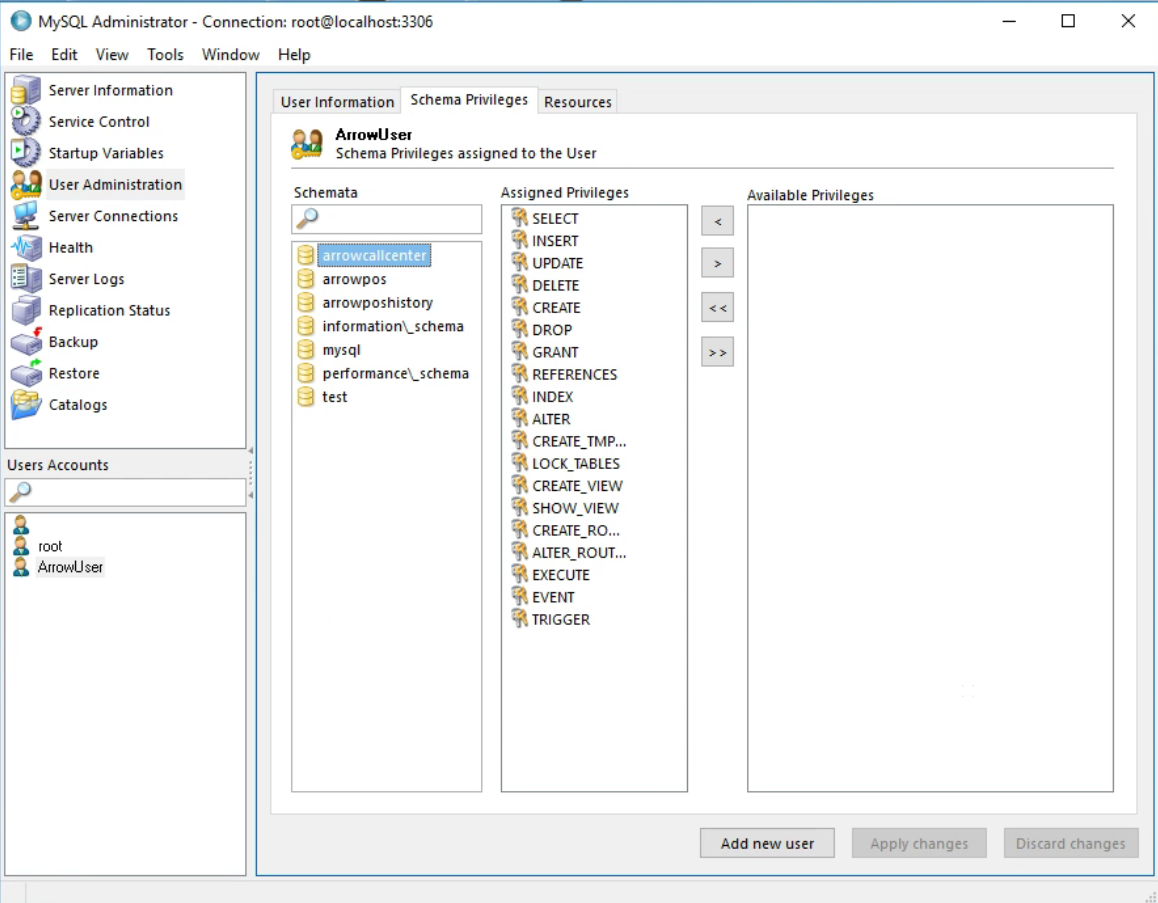Click the Apply changes button
Image resolution: width=1158 pixels, height=903 pixels.
(x=919, y=843)
